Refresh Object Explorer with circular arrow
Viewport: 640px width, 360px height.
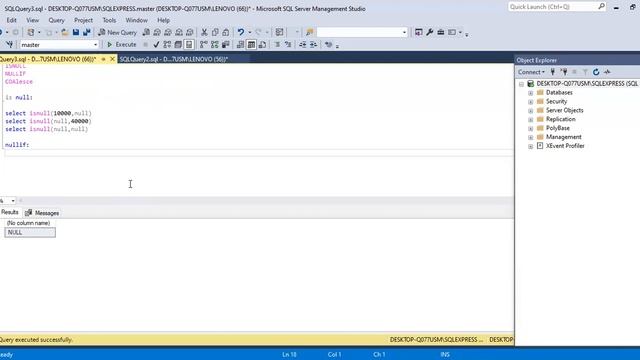point(596,72)
